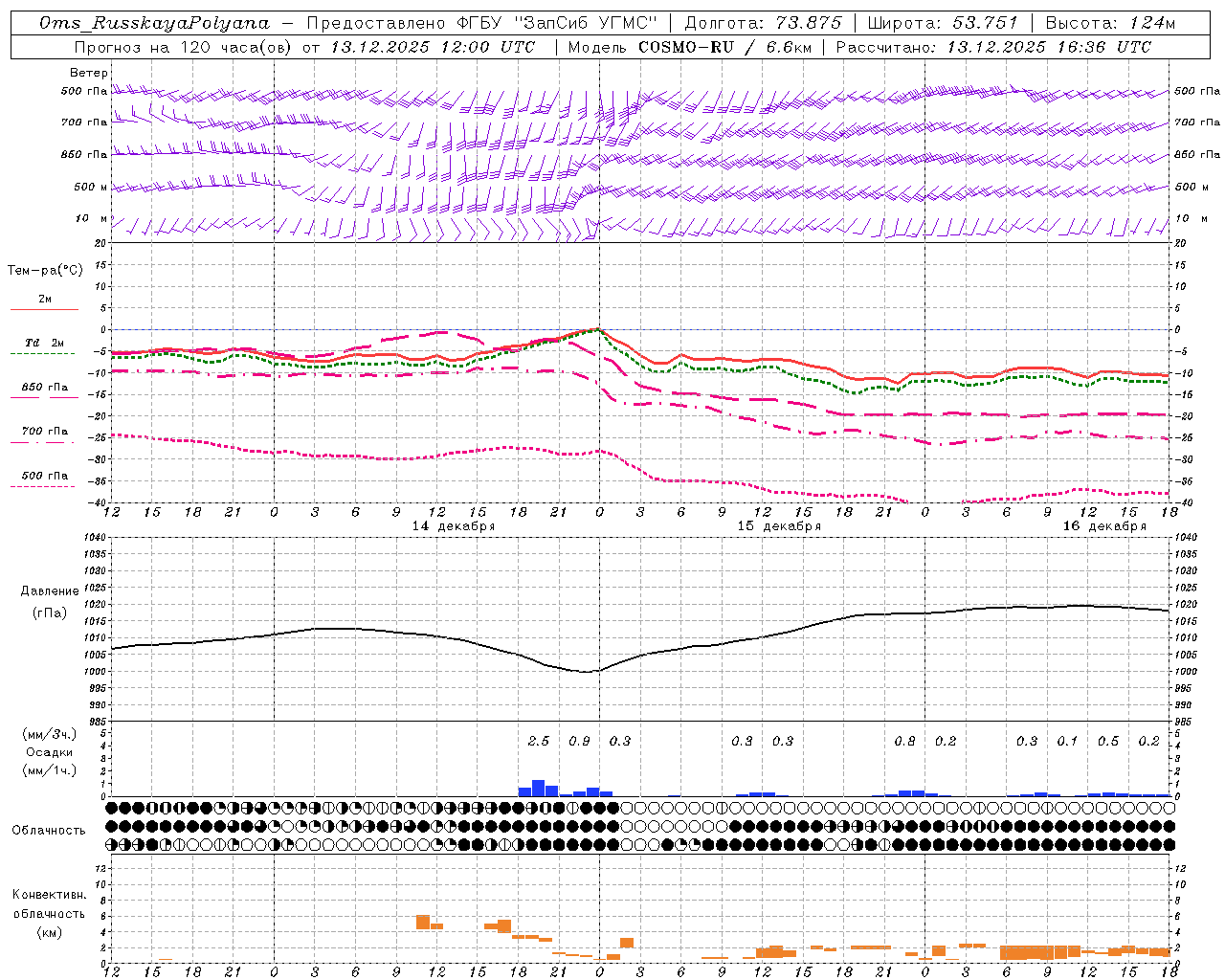The width and height of the screenshot is (1225, 980).
Task: Click the Давление pressure panel label
Action: [x=50, y=591]
